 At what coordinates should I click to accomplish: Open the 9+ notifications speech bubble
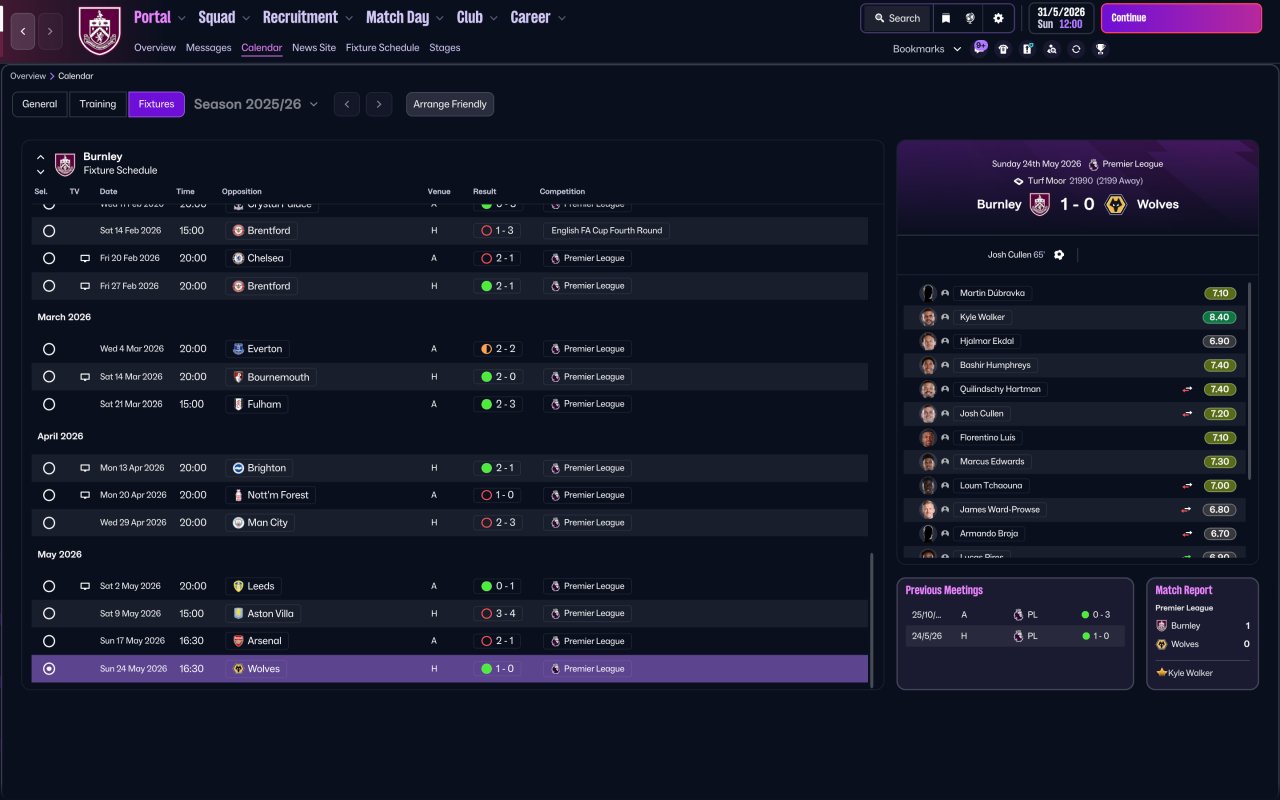tap(981, 47)
